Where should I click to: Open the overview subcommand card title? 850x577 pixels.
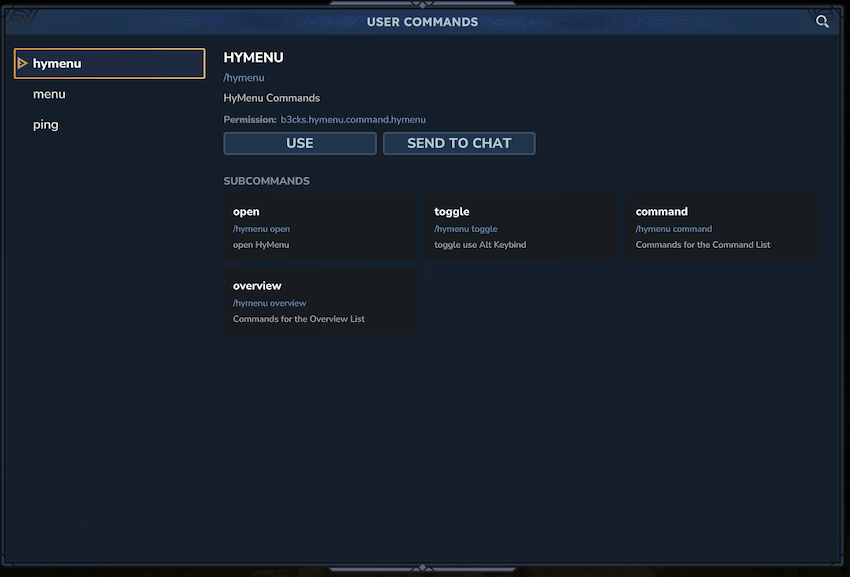click(x=257, y=286)
